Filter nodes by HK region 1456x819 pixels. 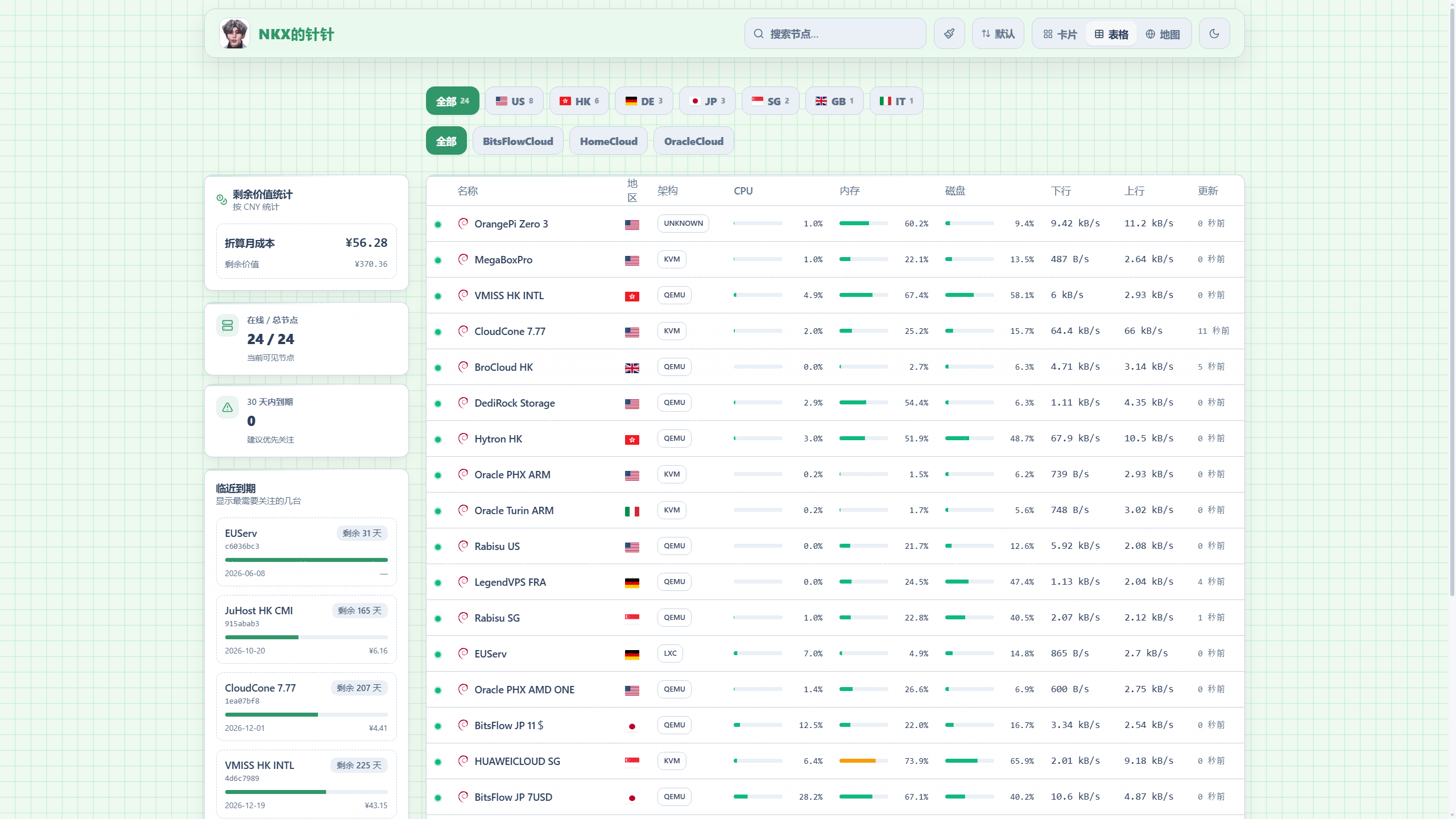[579, 101]
